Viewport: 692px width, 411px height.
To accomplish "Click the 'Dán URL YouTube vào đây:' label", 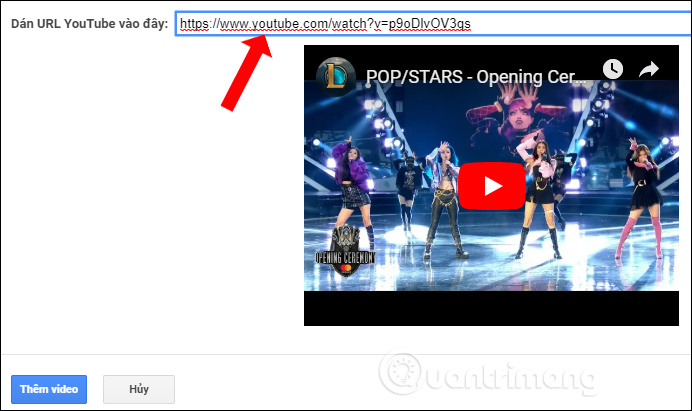I will (x=90, y=24).
